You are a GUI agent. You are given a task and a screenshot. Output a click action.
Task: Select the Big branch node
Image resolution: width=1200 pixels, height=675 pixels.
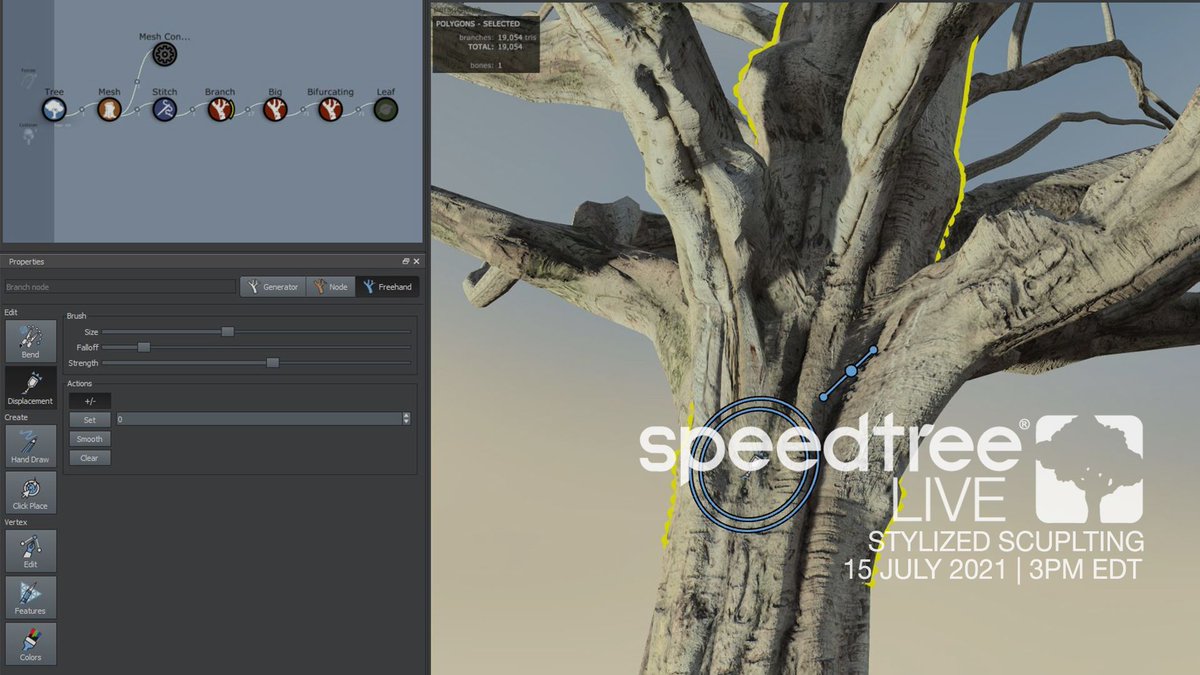(x=275, y=110)
